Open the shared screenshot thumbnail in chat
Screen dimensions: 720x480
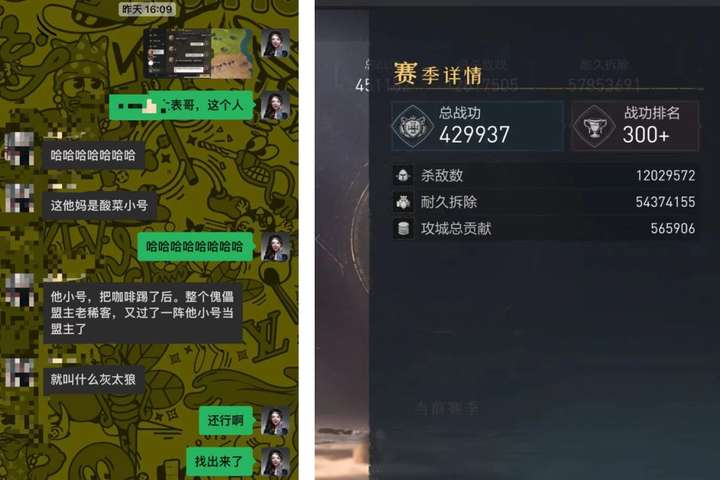pos(198,53)
